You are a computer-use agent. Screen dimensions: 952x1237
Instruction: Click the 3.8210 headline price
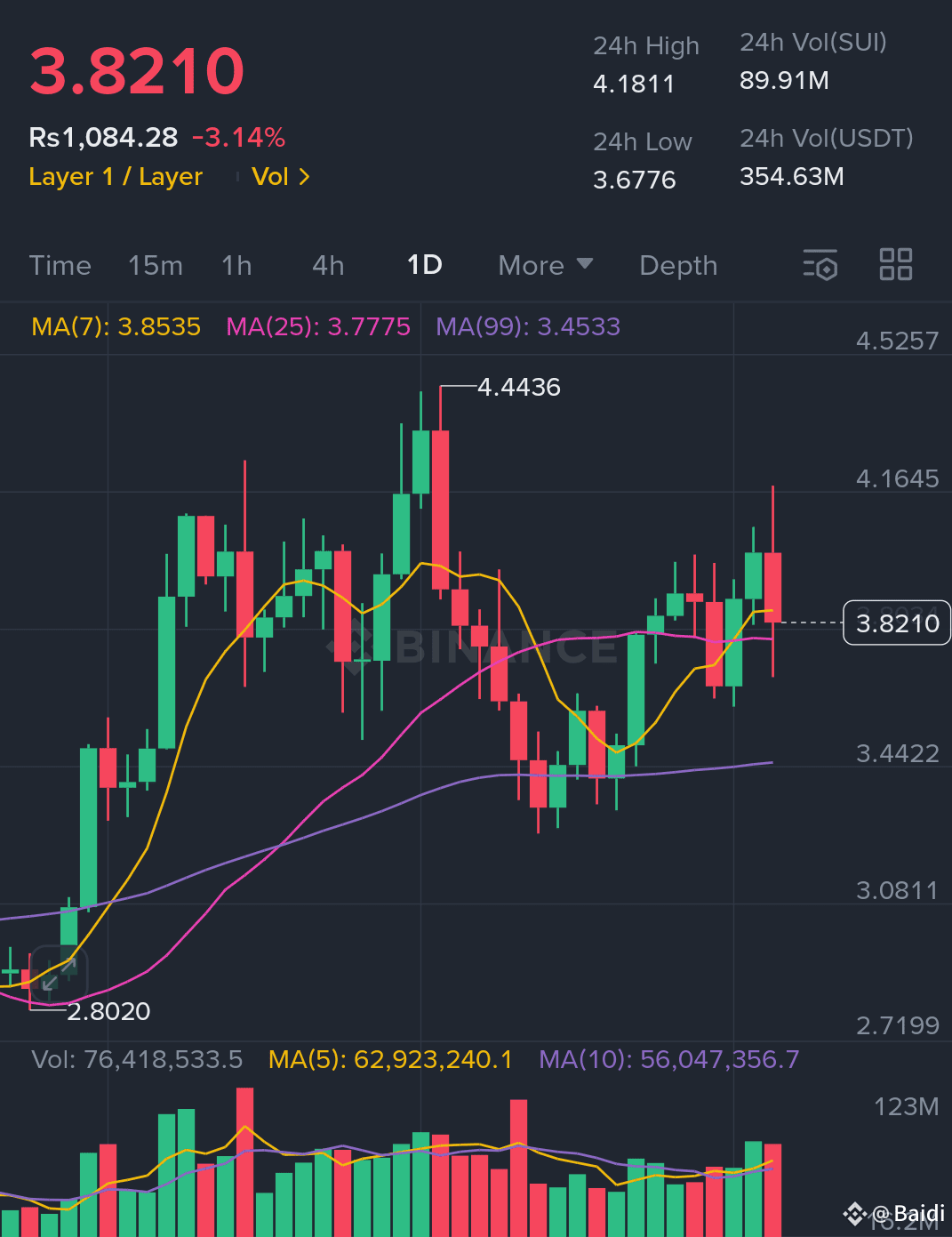[x=137, y=71]
